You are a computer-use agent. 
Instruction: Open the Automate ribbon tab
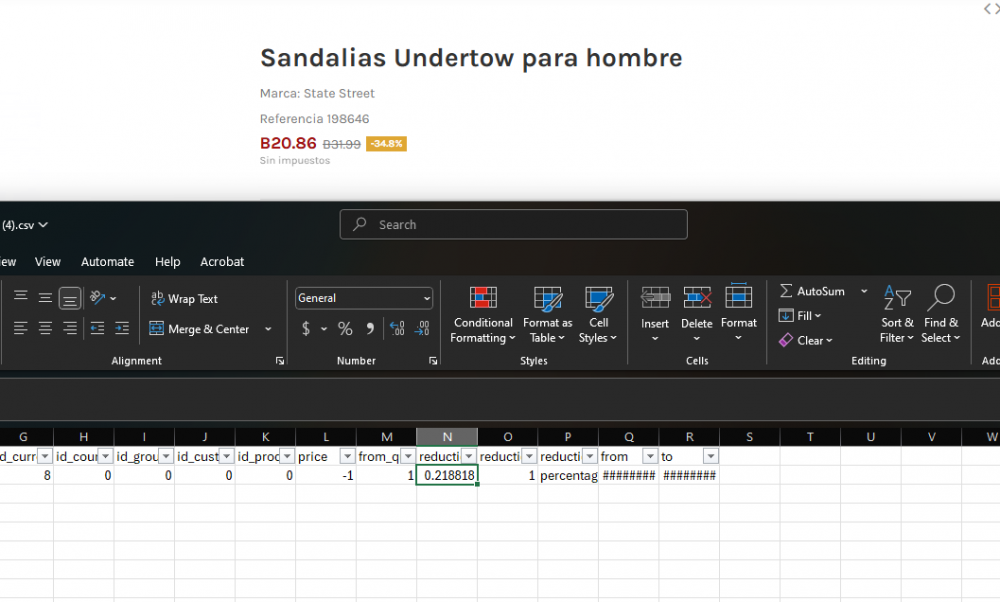[107, 261]
